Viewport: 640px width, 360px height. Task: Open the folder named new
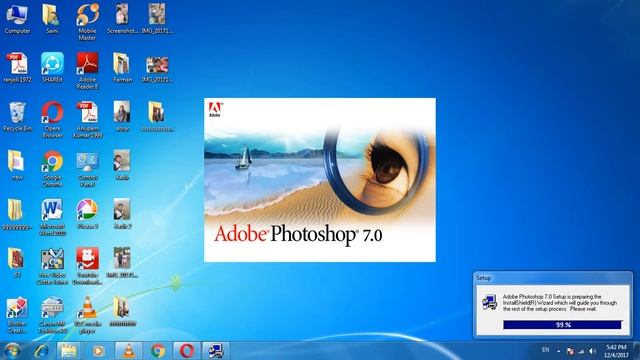coord(16,165)
